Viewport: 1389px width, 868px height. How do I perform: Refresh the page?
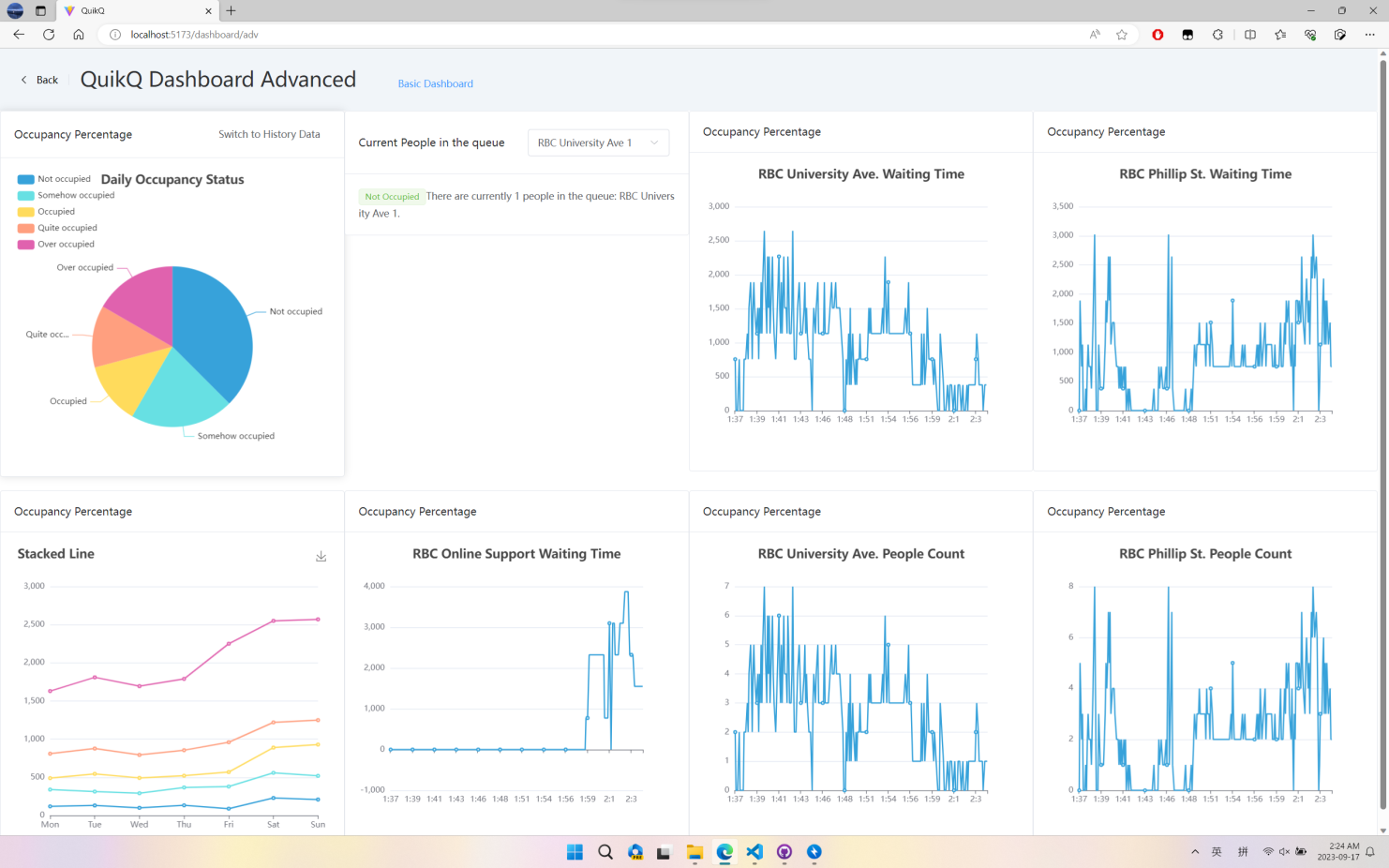[x=49, y=35]
